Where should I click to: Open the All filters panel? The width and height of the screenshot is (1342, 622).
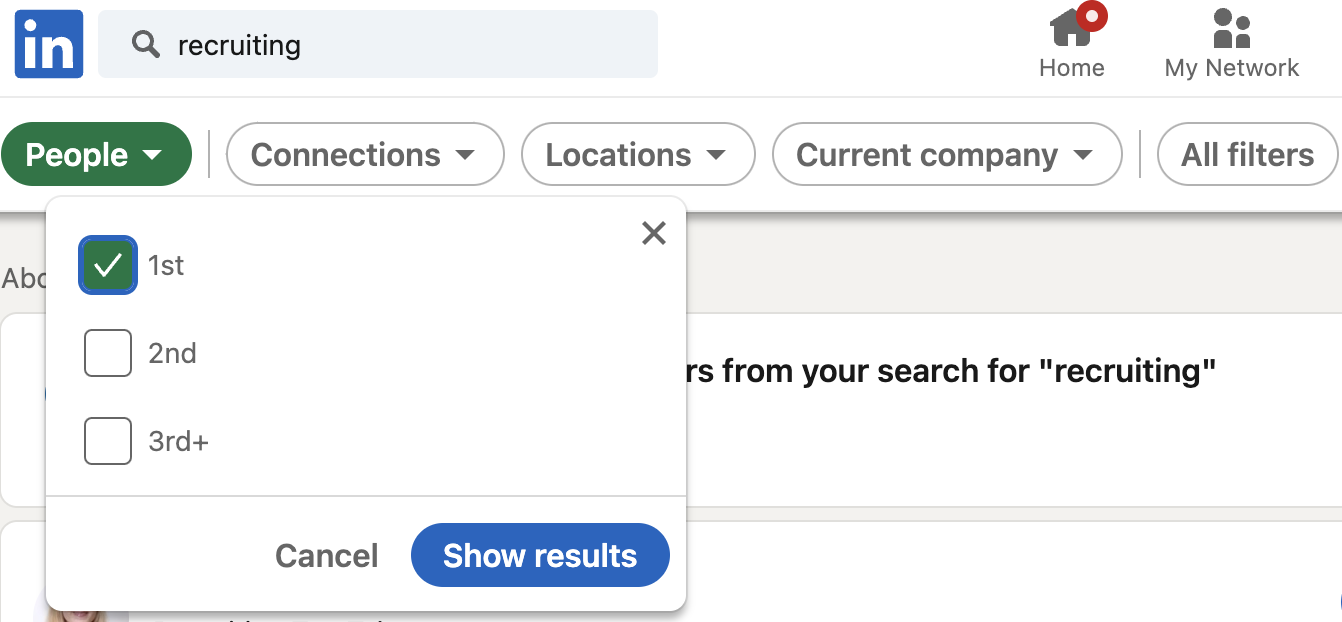(1247, 154)
